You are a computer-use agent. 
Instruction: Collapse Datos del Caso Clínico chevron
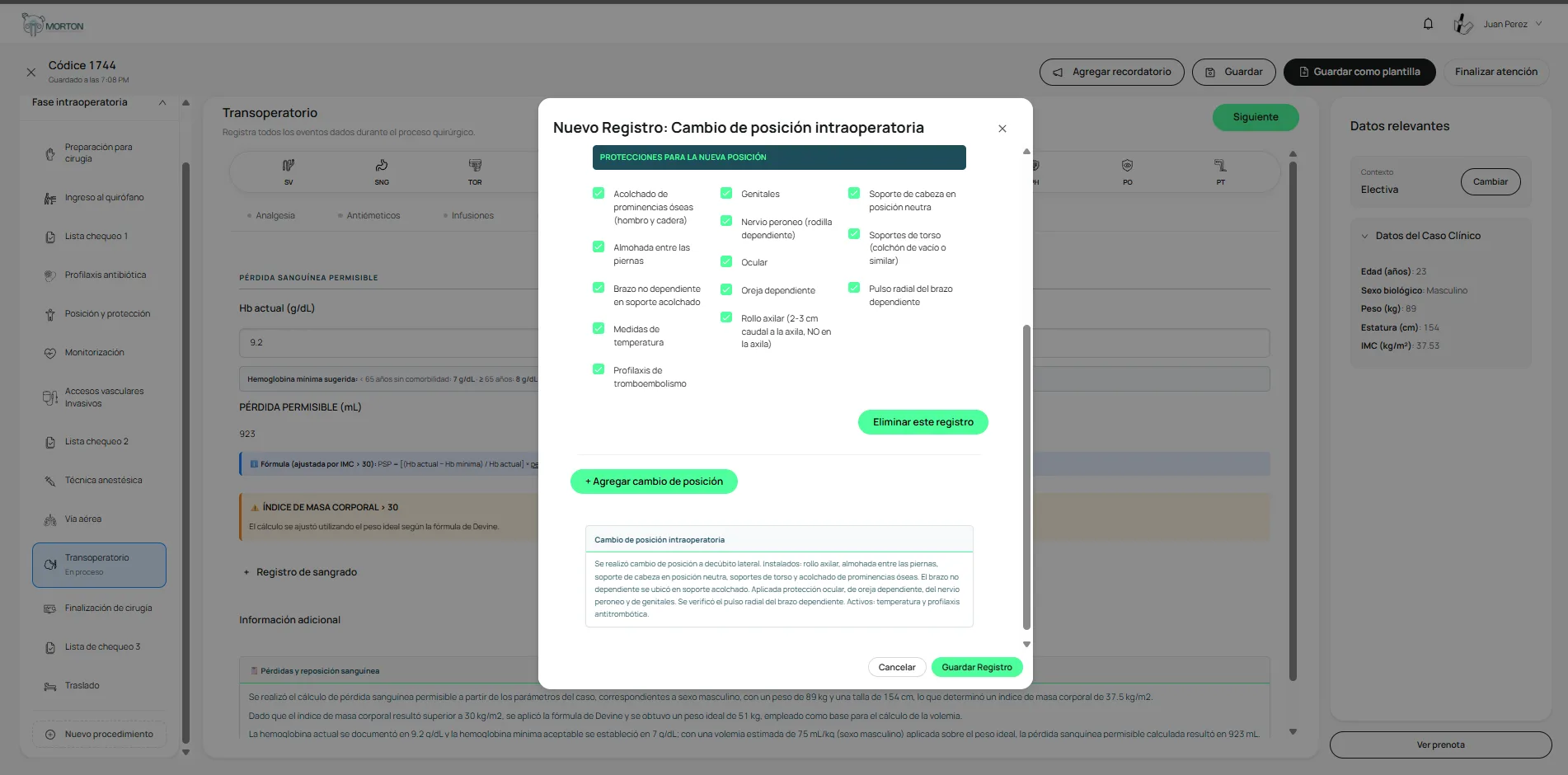(x=1365, y=236)
